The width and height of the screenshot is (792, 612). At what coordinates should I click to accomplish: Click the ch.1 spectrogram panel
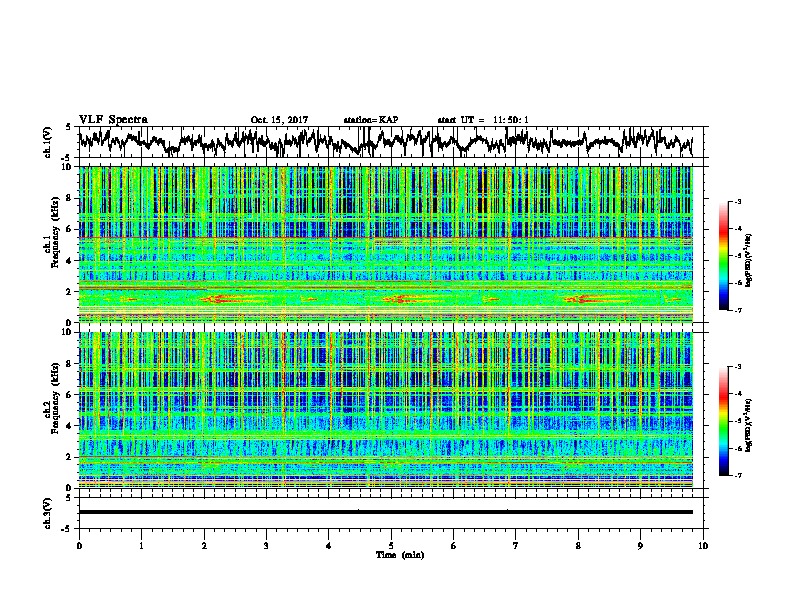click(386, 244)
